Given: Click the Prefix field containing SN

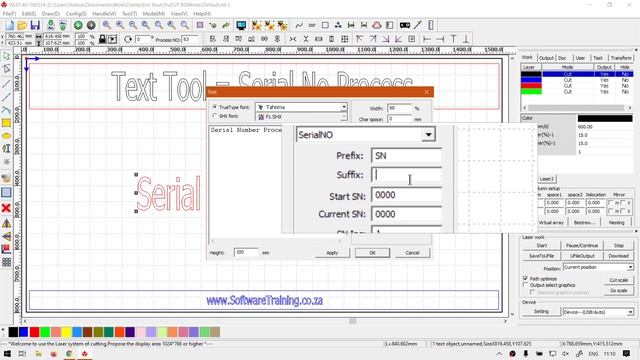Looking at the screenshot, I should [407, 156].
